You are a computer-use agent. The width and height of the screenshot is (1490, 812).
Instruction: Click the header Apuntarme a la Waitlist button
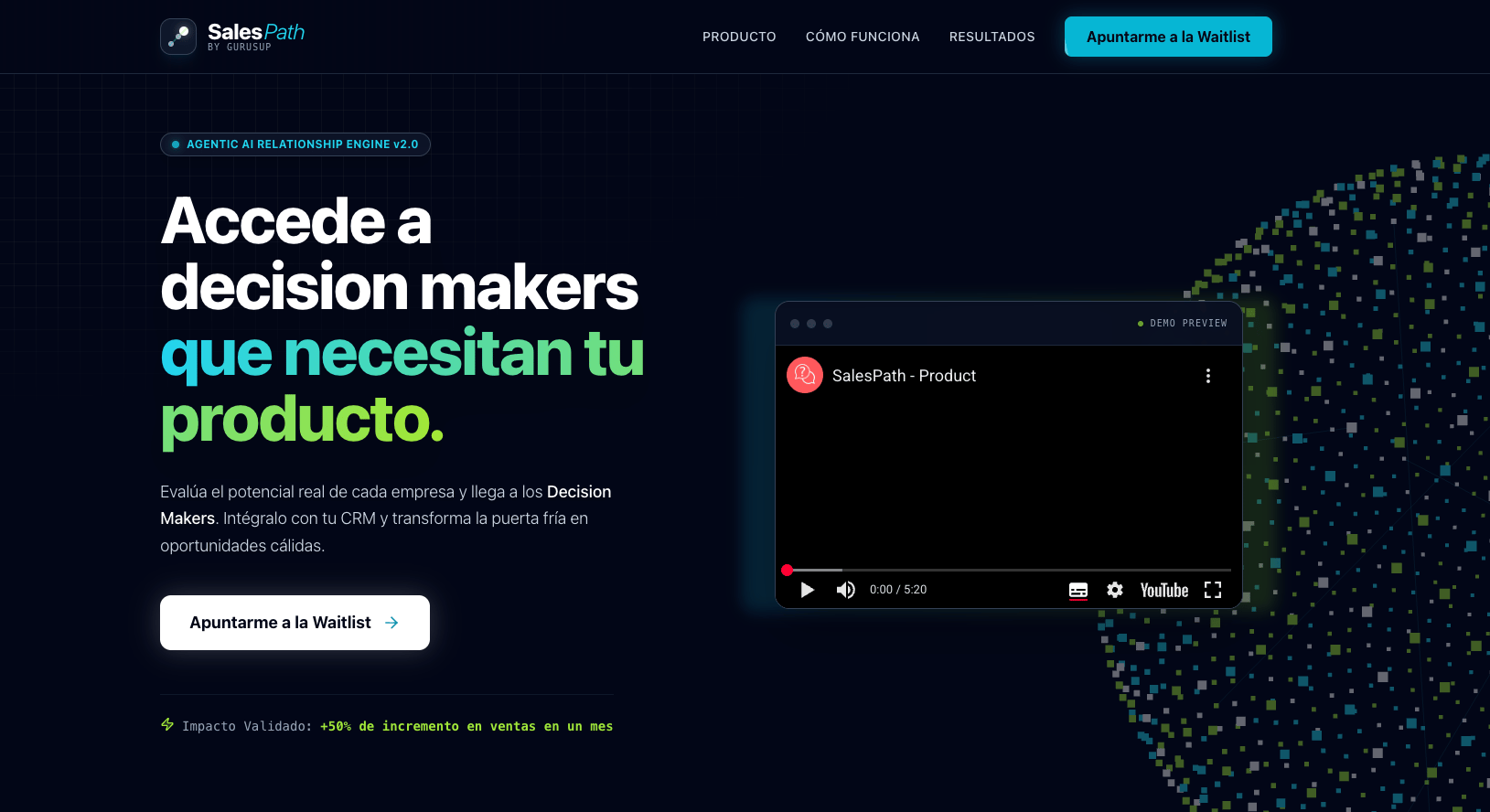tap(1168, 37)
